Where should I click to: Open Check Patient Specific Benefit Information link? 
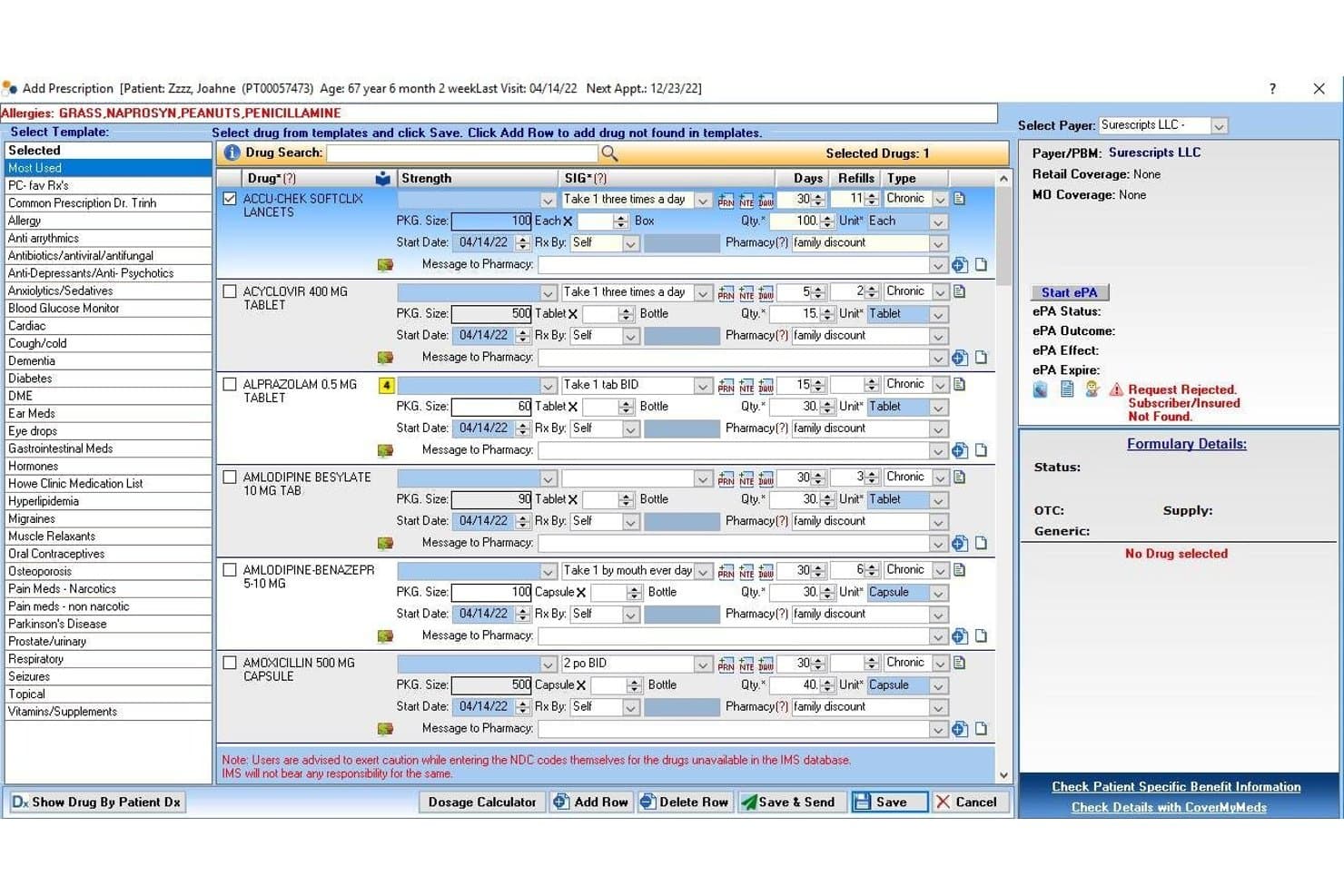click(1176, 787)
